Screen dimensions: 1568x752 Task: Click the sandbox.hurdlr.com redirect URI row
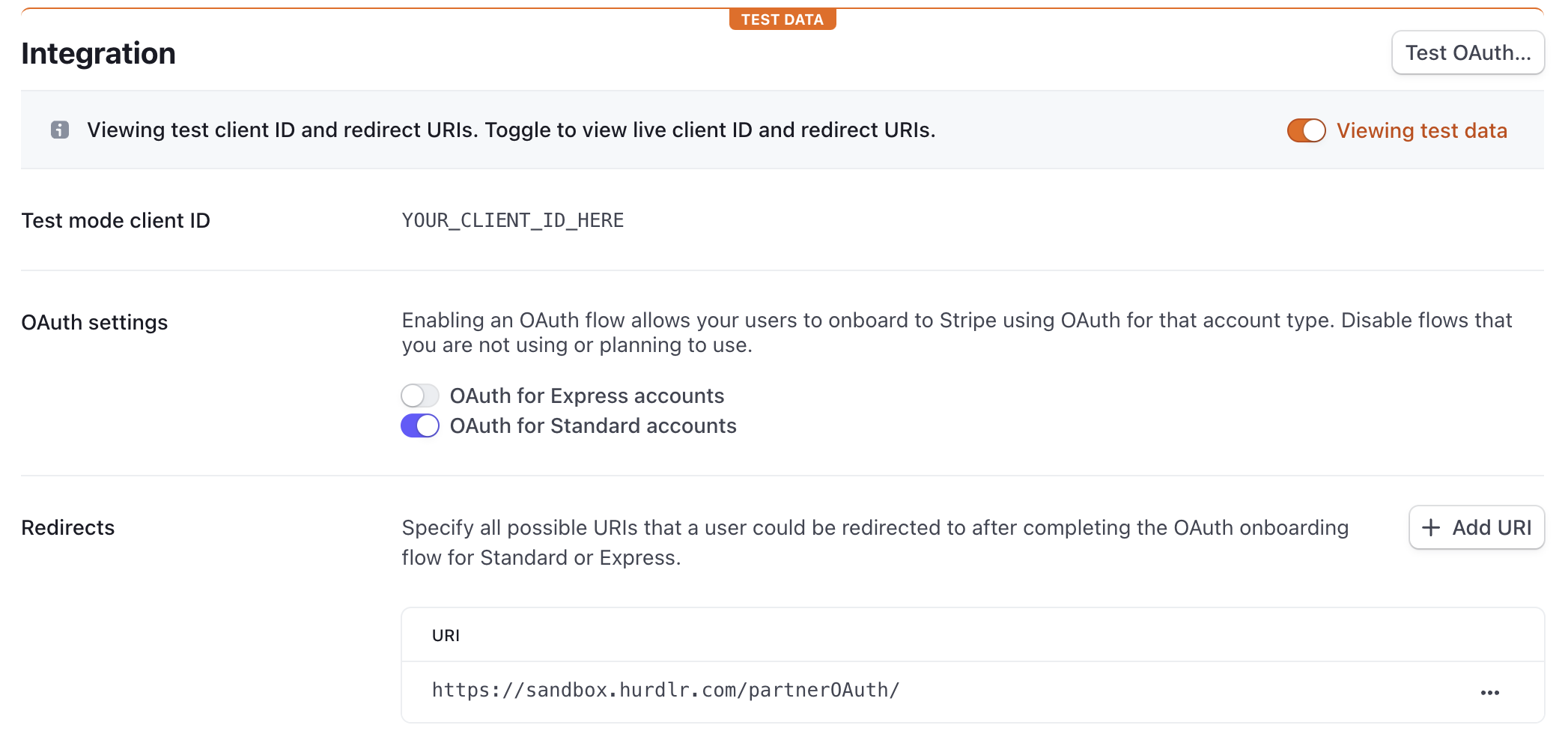tap(973, 692)
